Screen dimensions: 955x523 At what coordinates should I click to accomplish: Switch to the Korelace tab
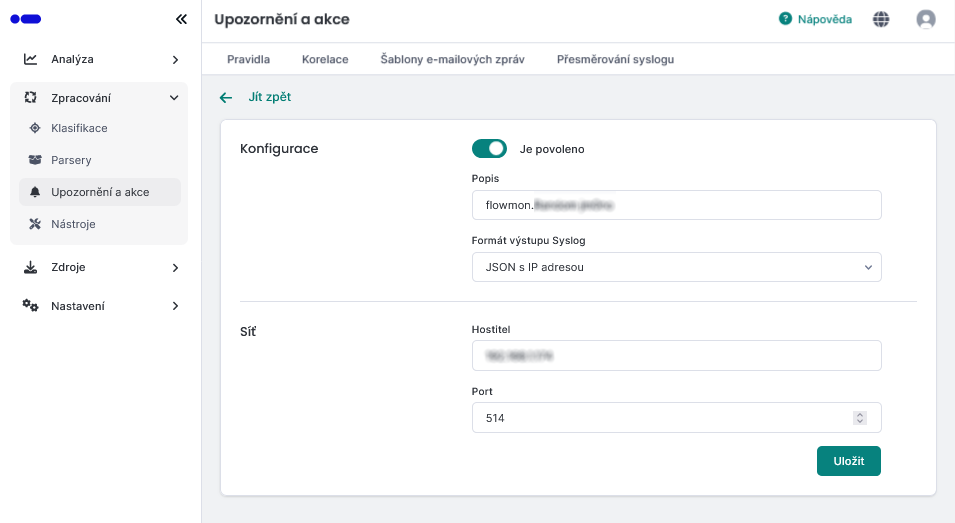click(x=325, y=59)
